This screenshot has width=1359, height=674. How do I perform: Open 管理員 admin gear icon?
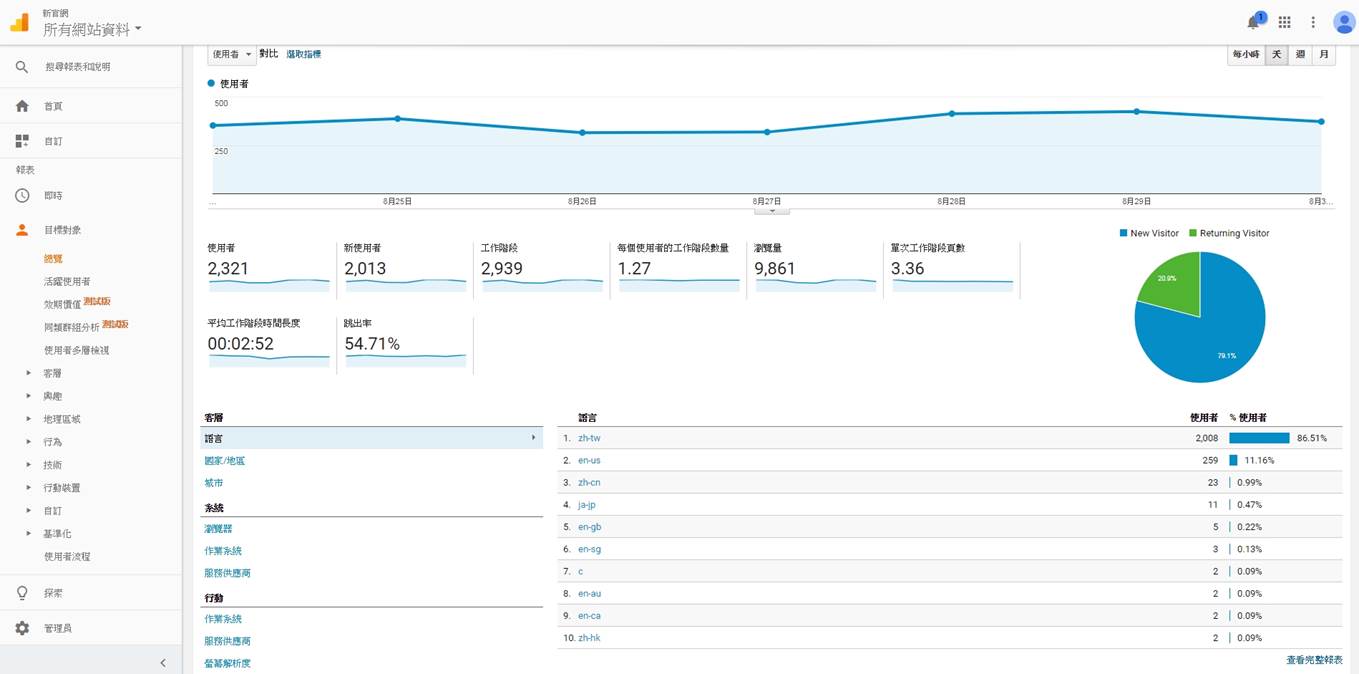(x=22, y=628)
